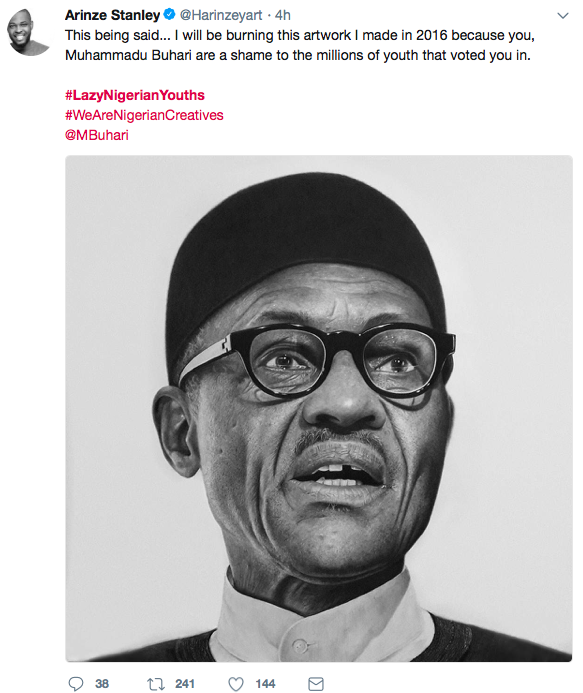The height and width of the screenshot is (693, 583).
Task: Open the tweet permalink via 4h timestamp
Action: click(x=282, y=15)
